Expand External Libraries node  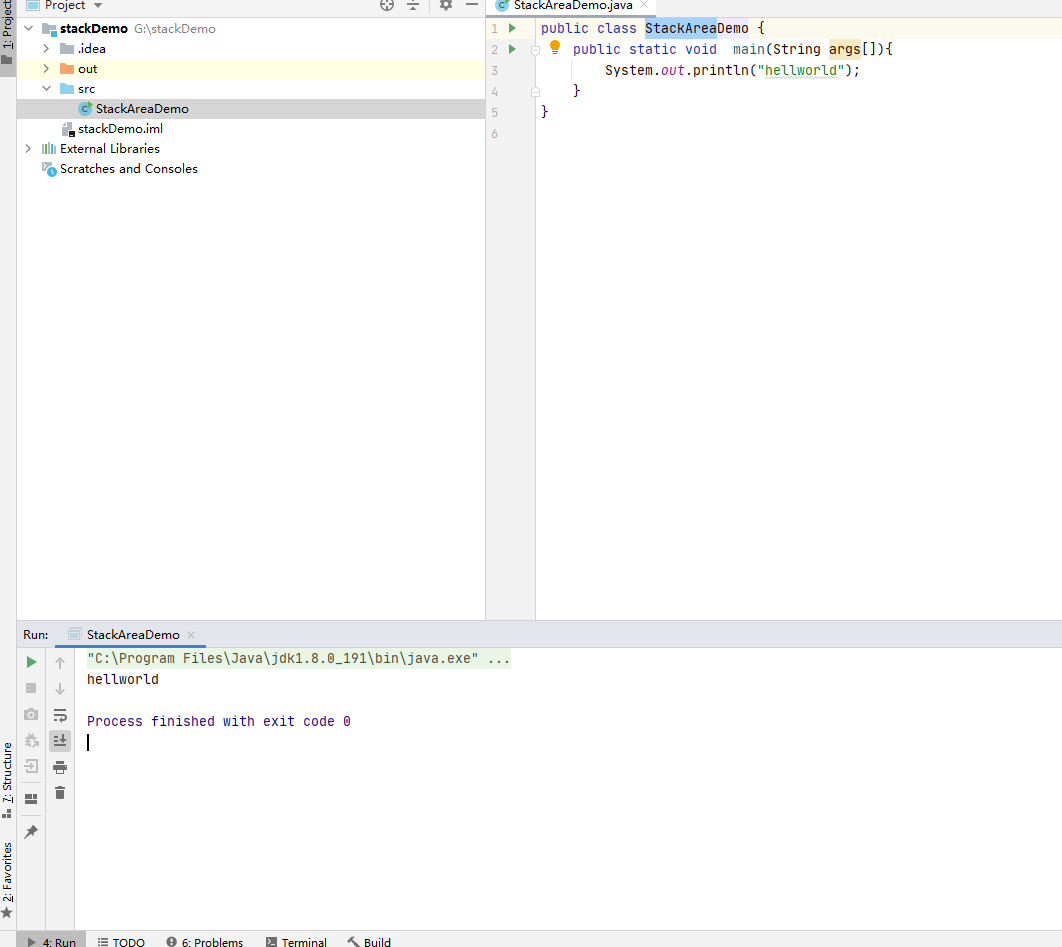pos(28,148)
